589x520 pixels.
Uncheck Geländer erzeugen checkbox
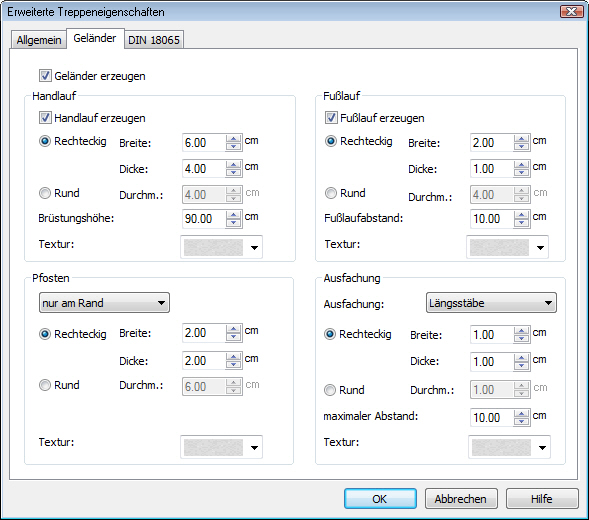45,76
